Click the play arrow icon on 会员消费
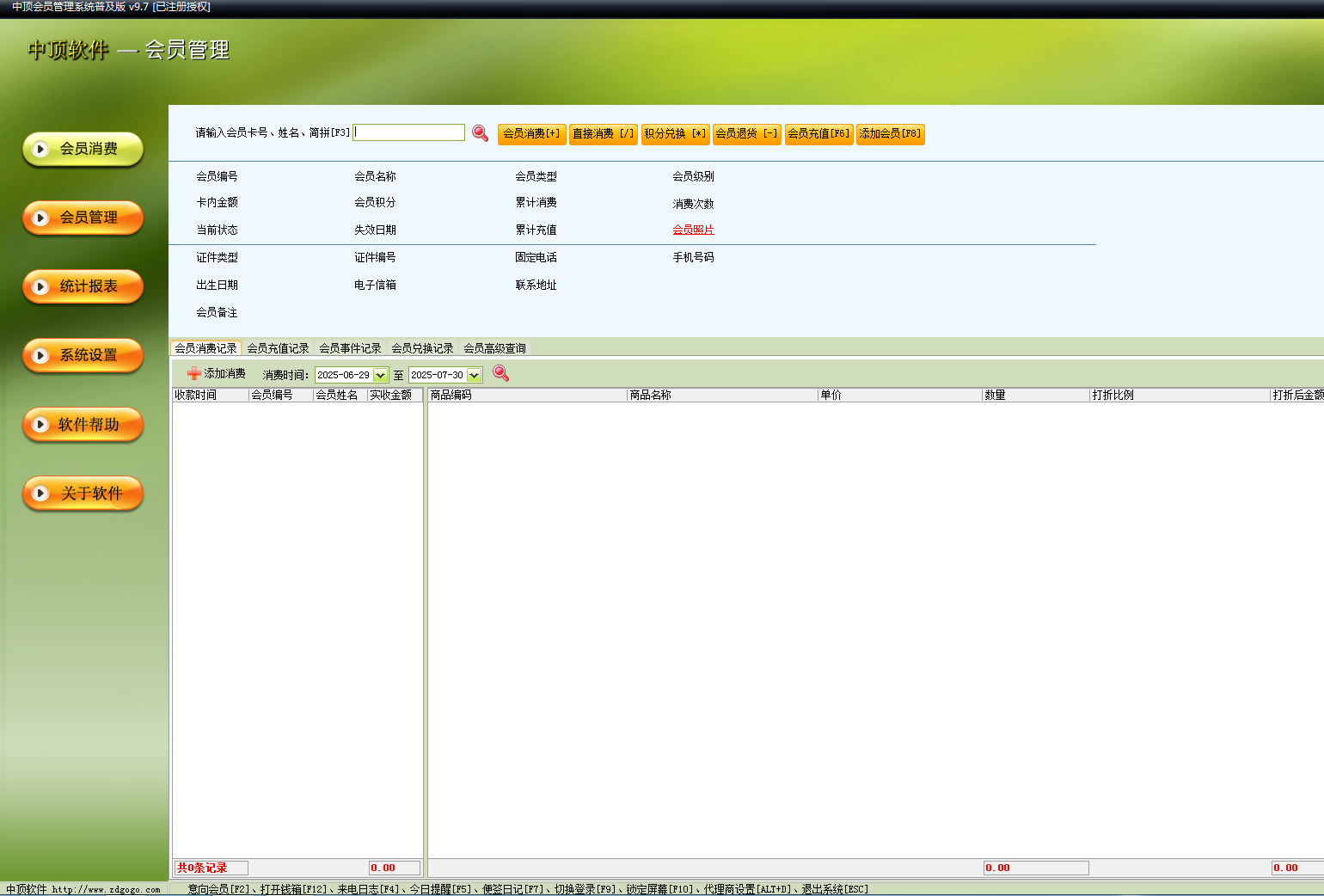Image resolution: width=1324 pixels, height=896 pixels. (x=40, y=150)
